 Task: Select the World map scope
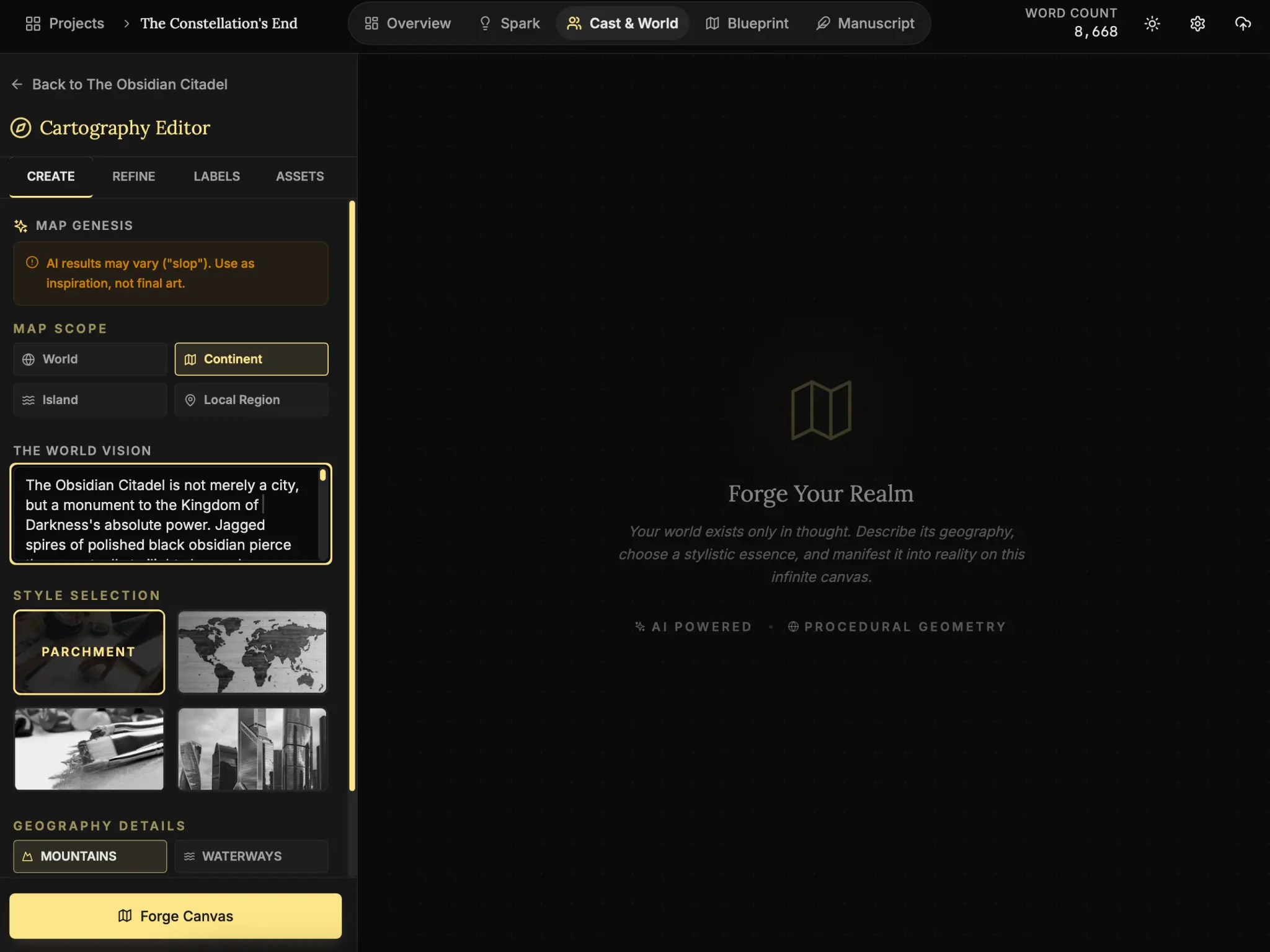click(x=90, y=359)
